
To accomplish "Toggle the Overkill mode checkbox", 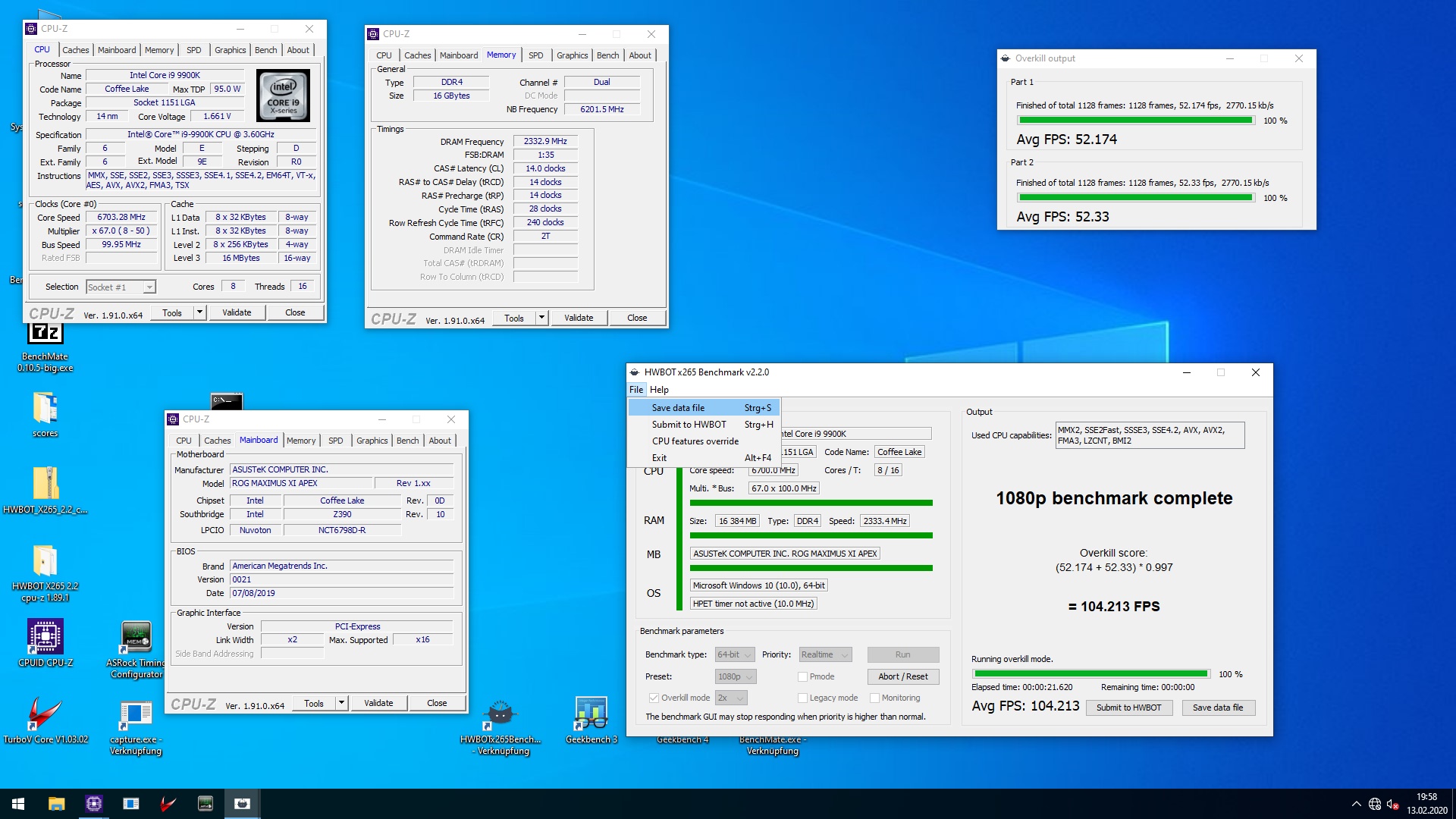I will point(654,698).
